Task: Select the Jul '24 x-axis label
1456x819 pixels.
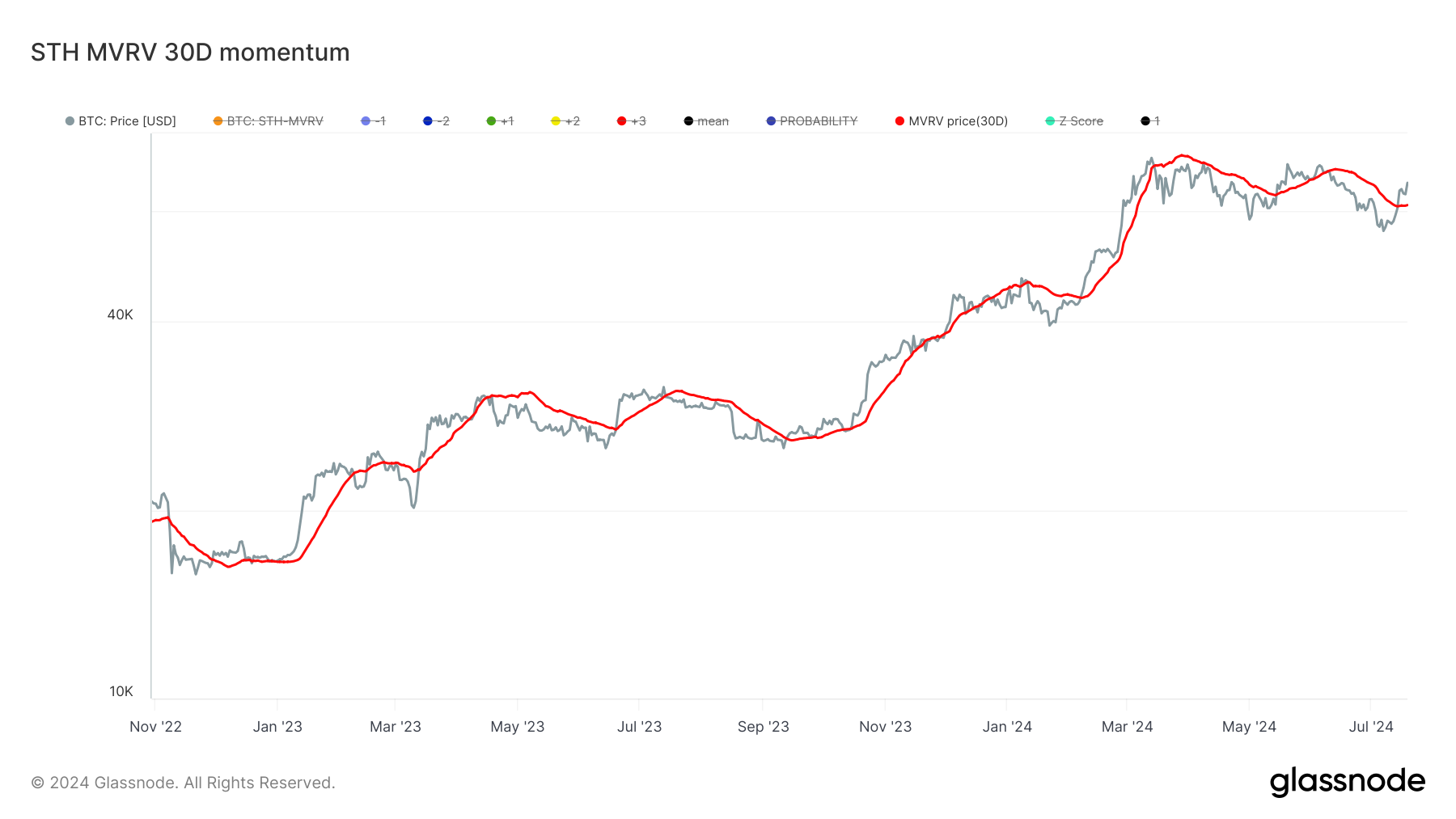Action: pos(1371,727)
